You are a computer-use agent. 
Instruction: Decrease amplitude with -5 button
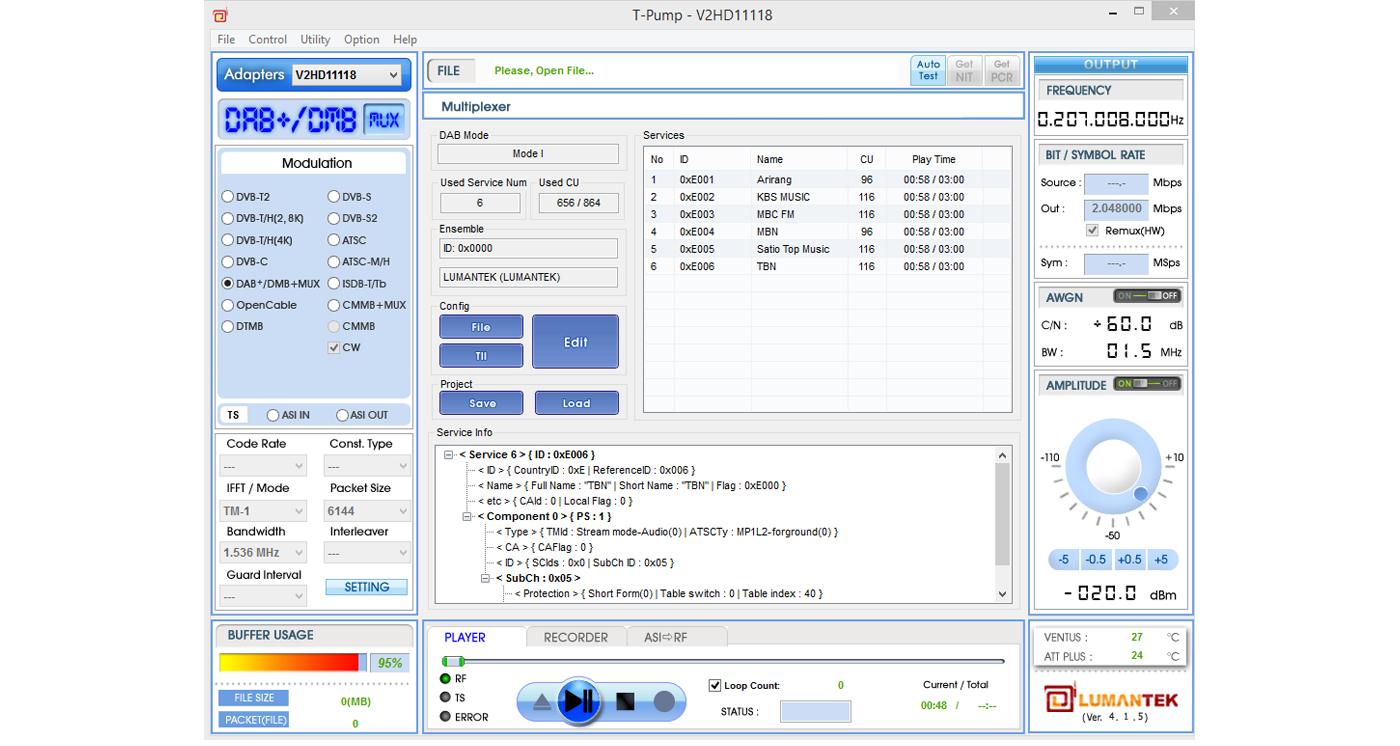(x=1063, y=560)
